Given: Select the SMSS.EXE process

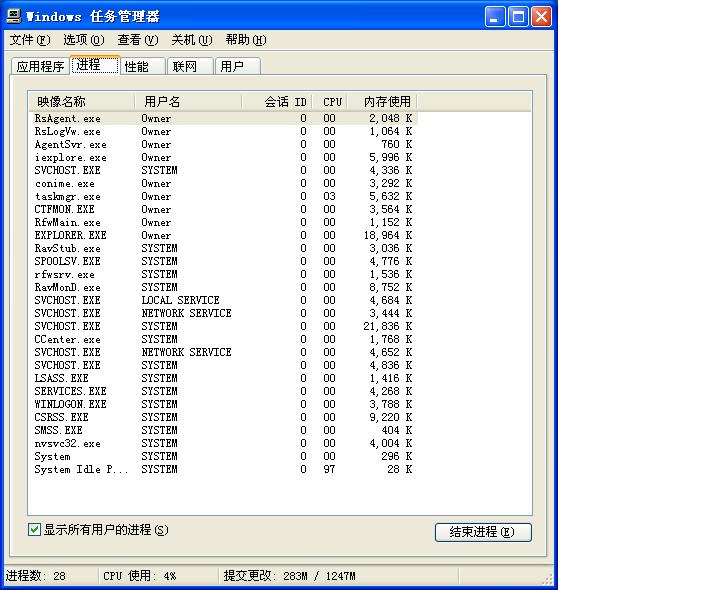Looking at the screenshot, I should pyautogui.click(x=223, y=430).
